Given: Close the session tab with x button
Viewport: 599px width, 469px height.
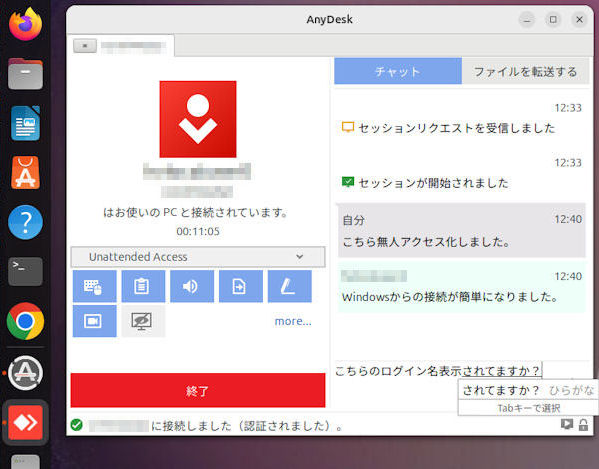Looking at the screenshot, I should click(85, 46).
